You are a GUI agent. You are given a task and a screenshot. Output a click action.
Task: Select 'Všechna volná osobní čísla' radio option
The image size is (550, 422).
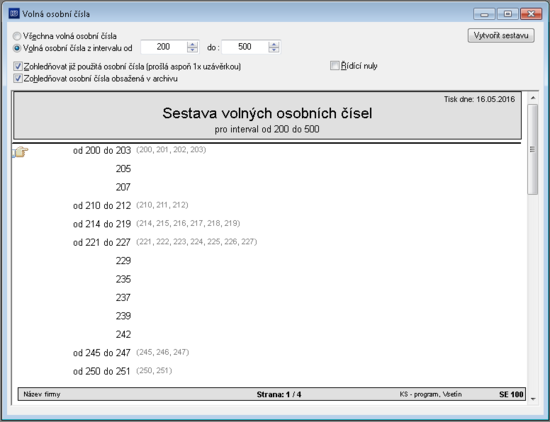click(x=16, y=36)
